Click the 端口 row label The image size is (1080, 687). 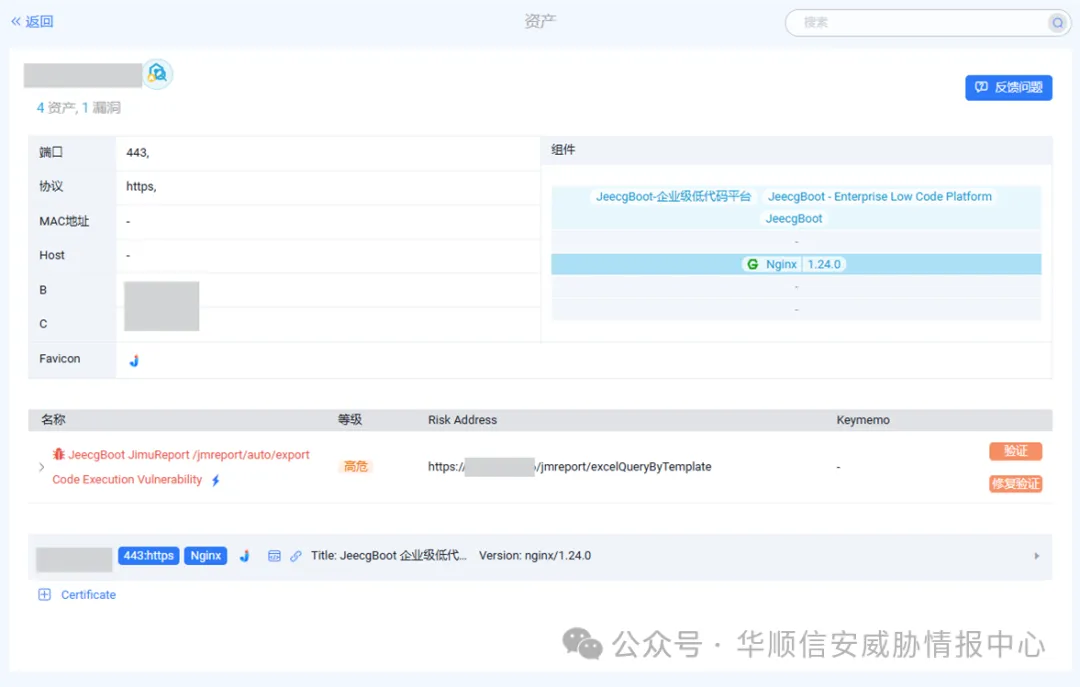[x=51, y=152]
